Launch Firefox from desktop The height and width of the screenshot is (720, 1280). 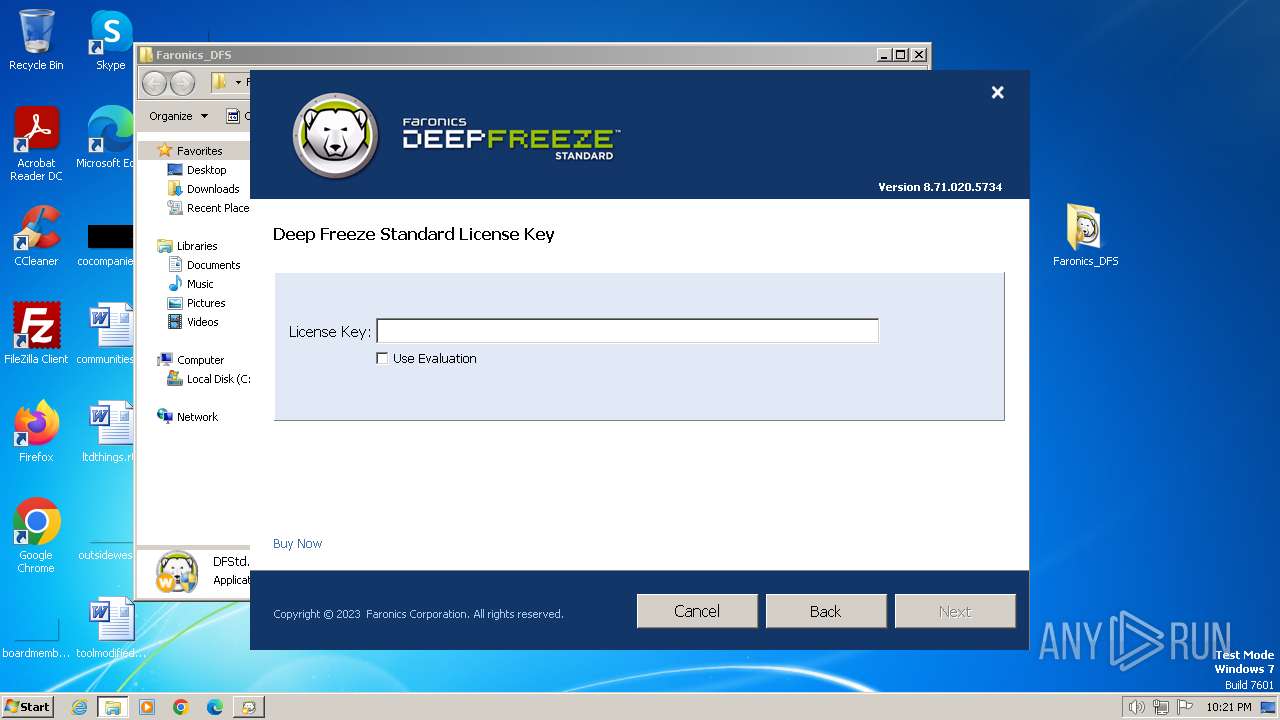coord(36,432)
